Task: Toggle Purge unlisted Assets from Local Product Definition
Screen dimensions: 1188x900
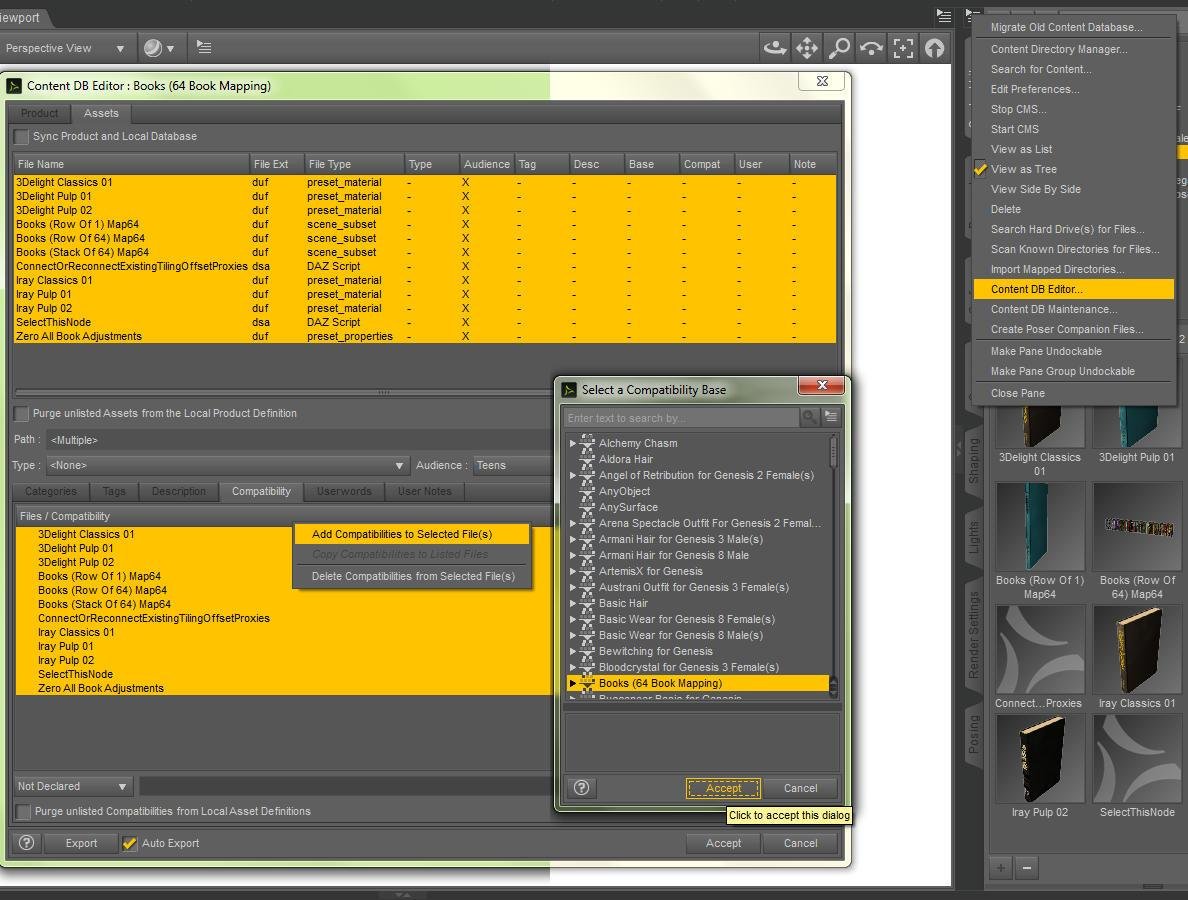Action: tap(22, 414)
